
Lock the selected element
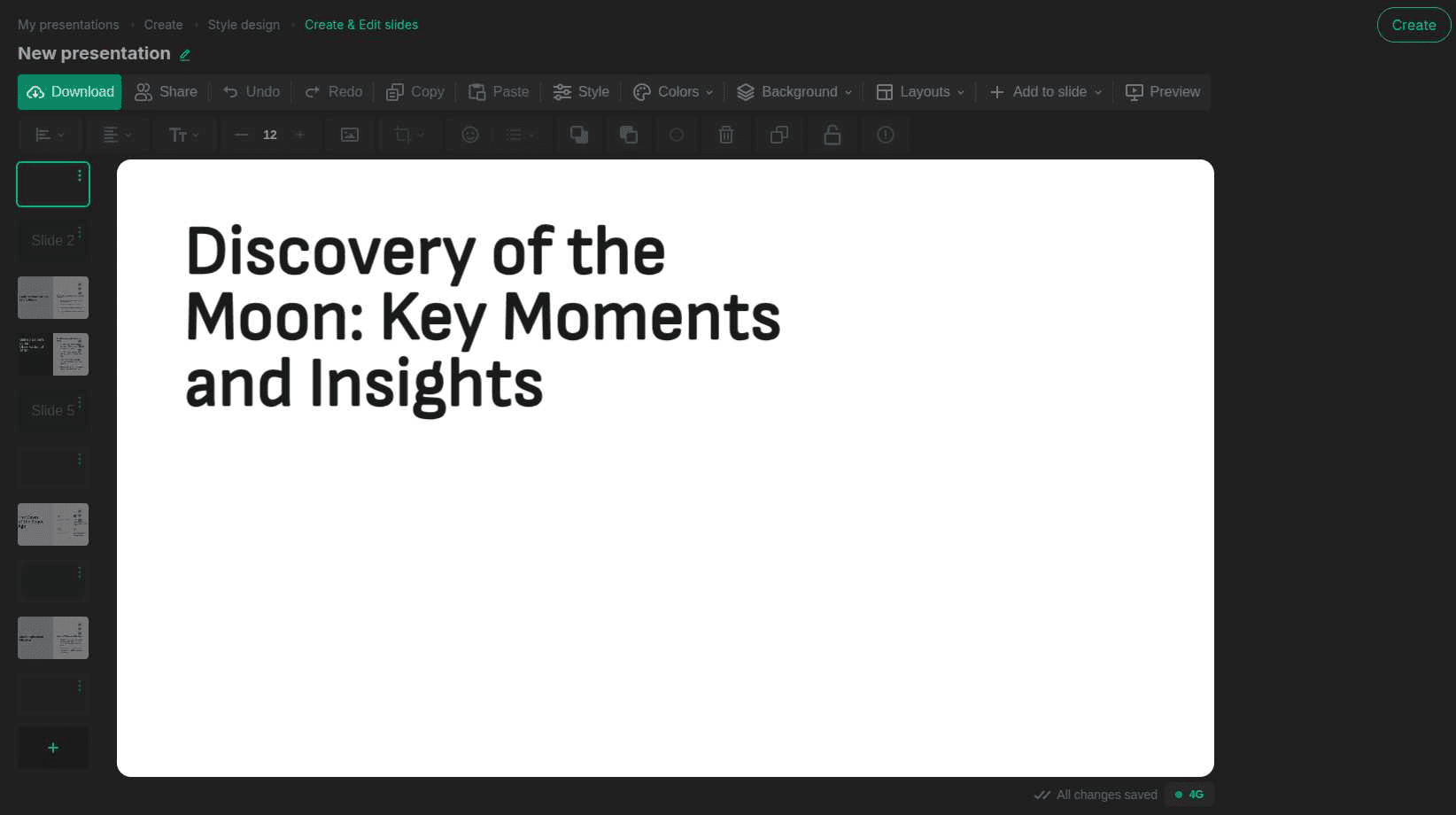(x=832, y=135)
